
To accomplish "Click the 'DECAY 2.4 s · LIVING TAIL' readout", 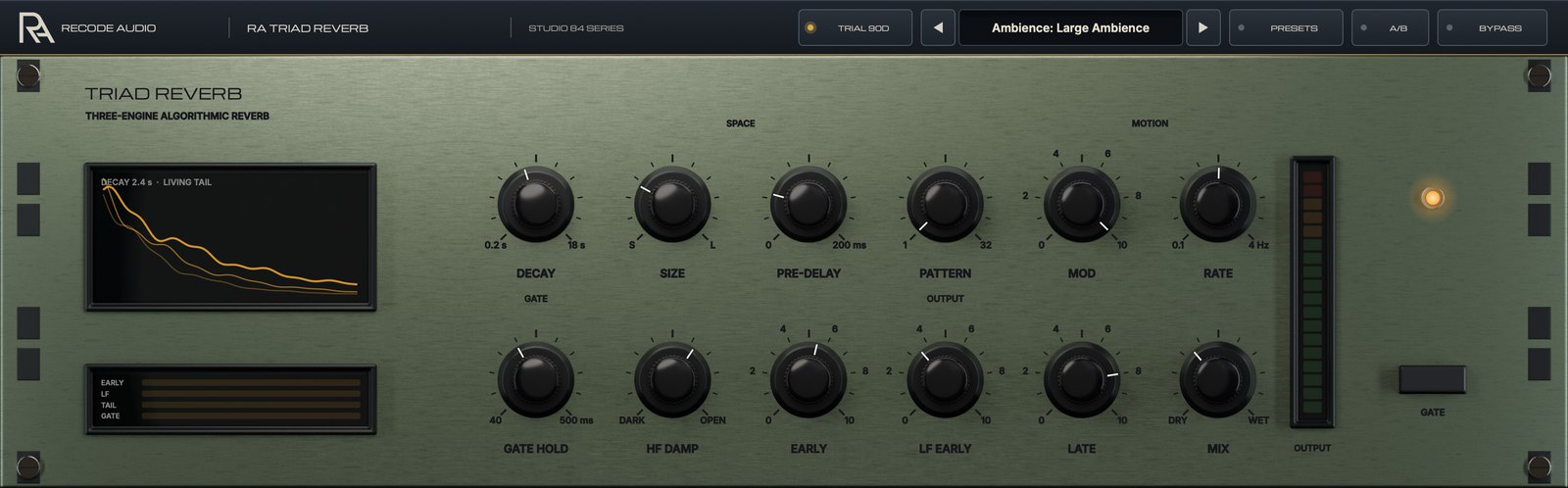I will [x=156, y=182].
